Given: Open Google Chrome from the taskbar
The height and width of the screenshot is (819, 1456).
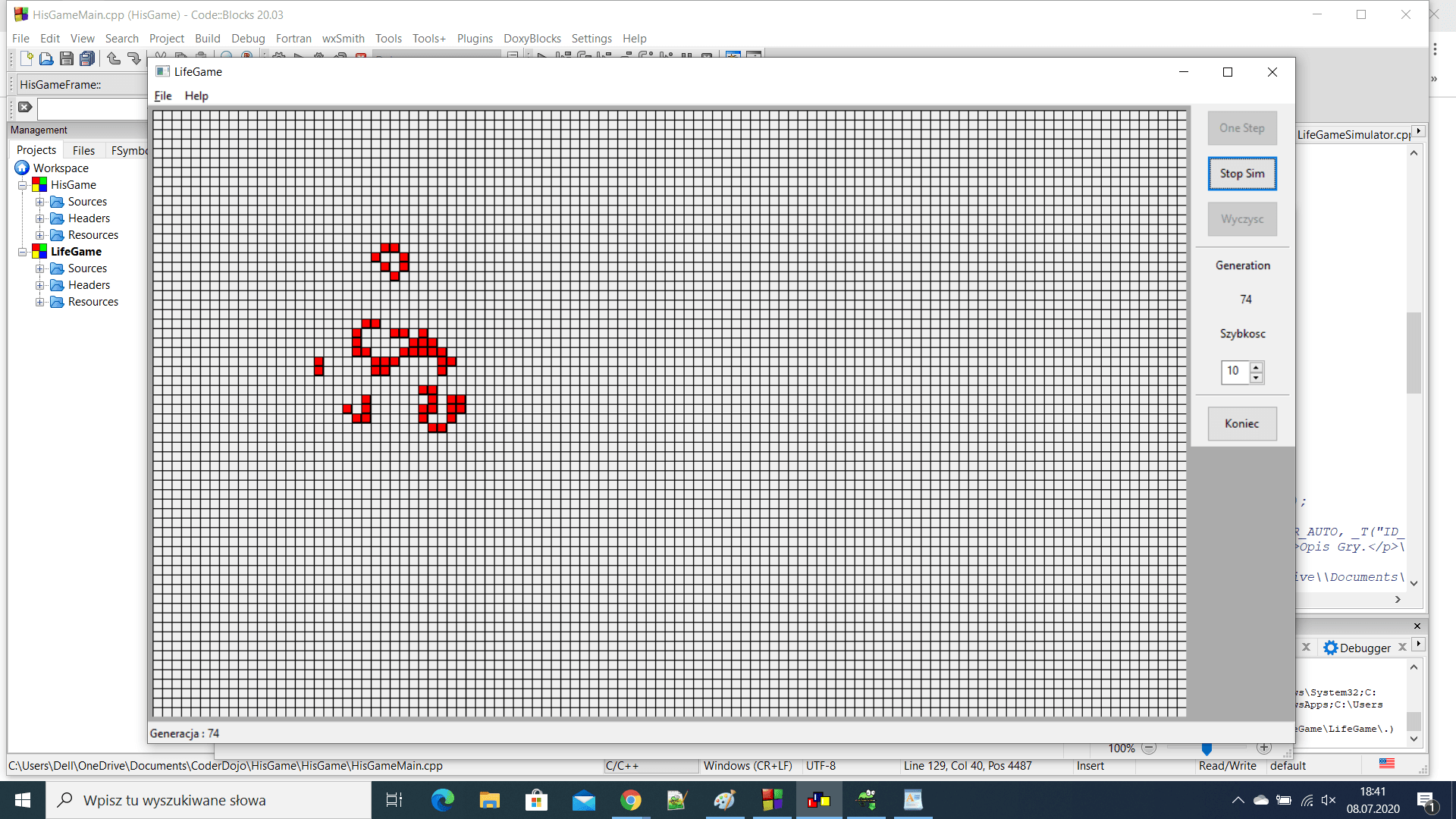Looking at the screenshot, I should tap(631, 800).
